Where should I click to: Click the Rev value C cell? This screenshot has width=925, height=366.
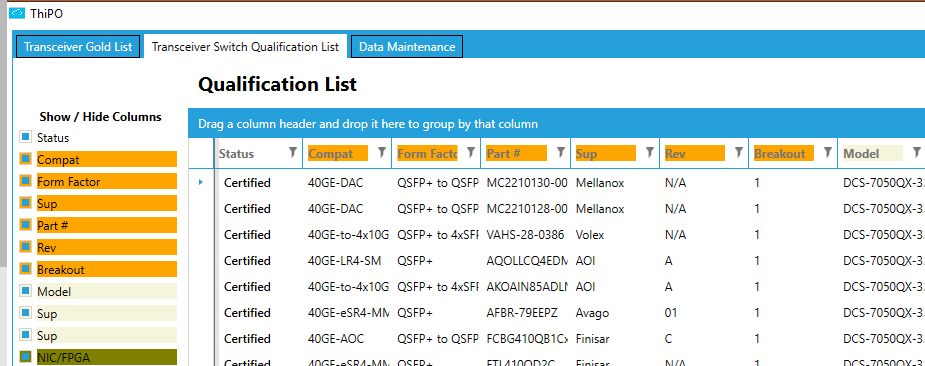[668, 339]
